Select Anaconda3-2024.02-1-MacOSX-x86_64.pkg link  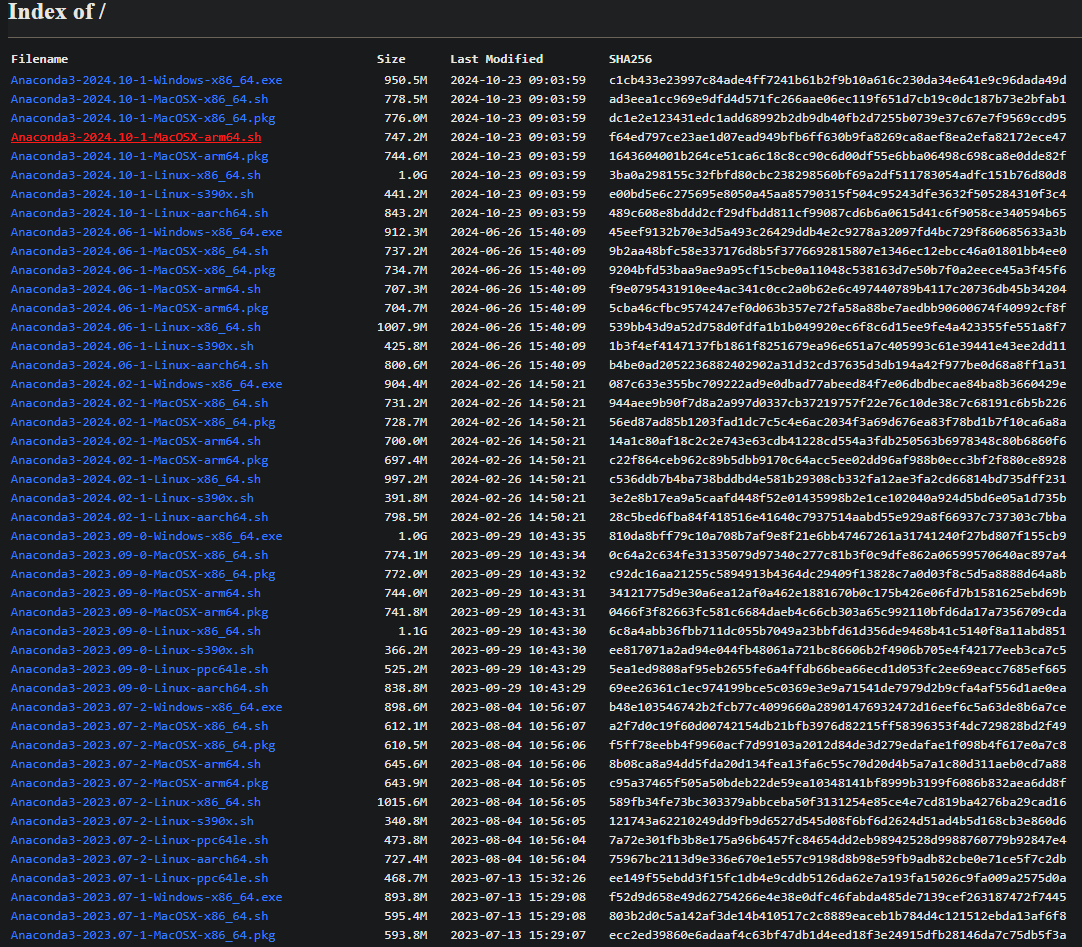[x=143, y=422]
